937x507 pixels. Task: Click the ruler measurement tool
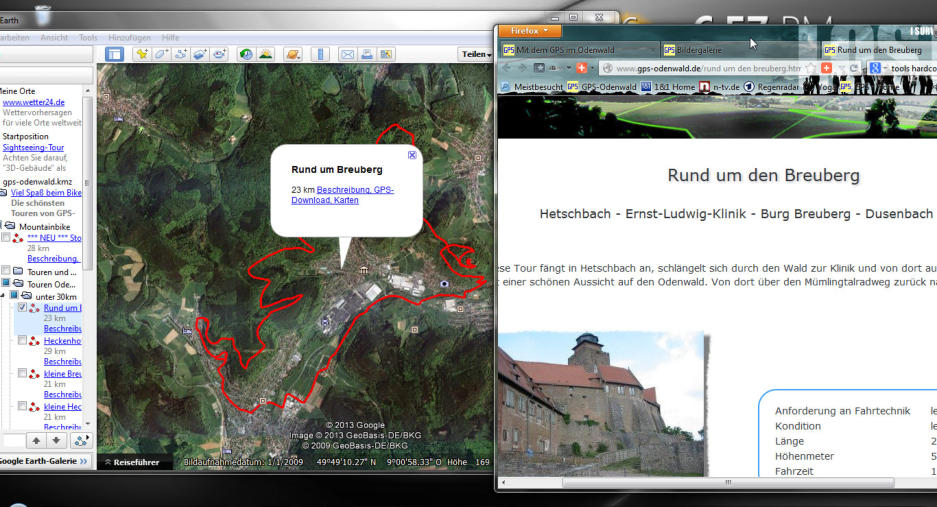click(x=320, y=54)
